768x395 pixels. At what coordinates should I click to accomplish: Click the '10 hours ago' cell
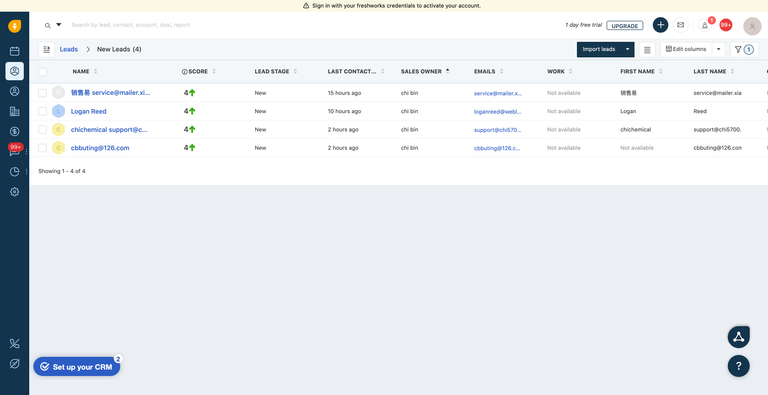click(x=344, y=111)
